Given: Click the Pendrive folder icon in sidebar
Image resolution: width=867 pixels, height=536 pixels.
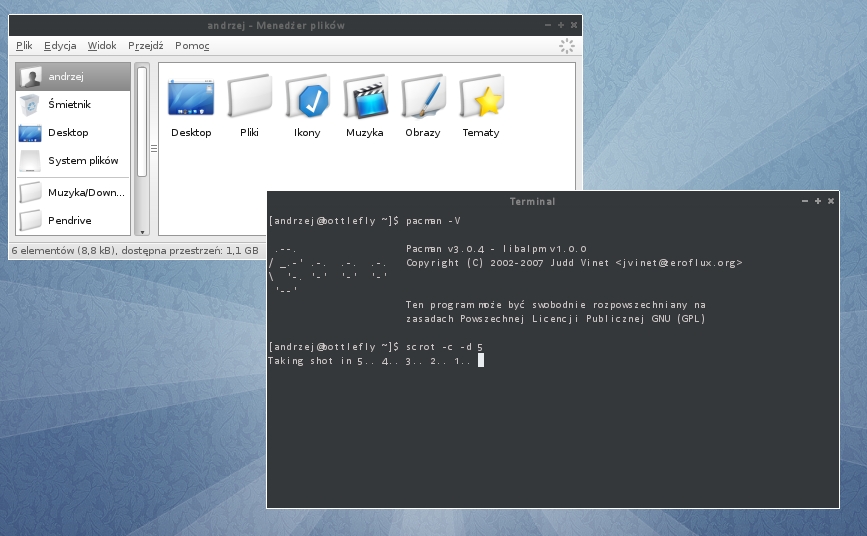Looking at the screenshot, I should (30, 220).
